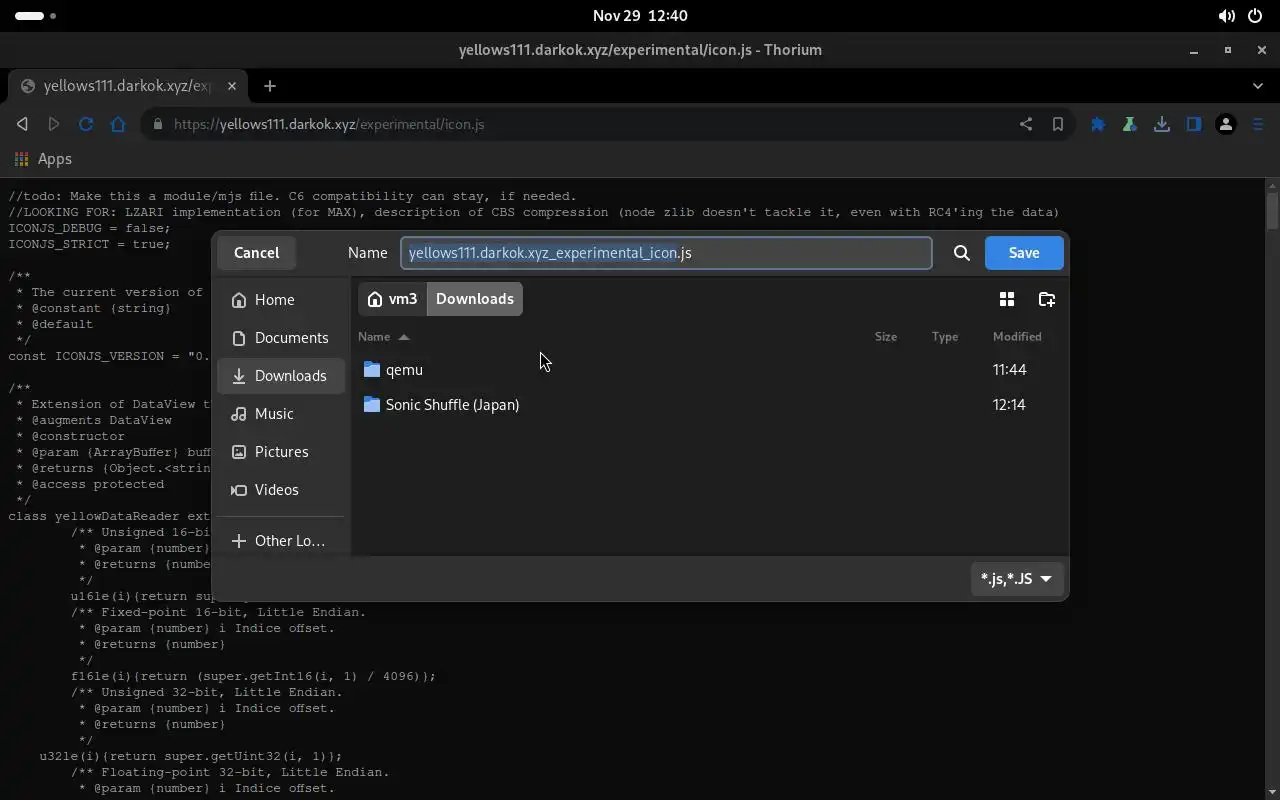Go to the browser home page icon
This screenshot has width=1280, height=800.
[x=118, y=124]
